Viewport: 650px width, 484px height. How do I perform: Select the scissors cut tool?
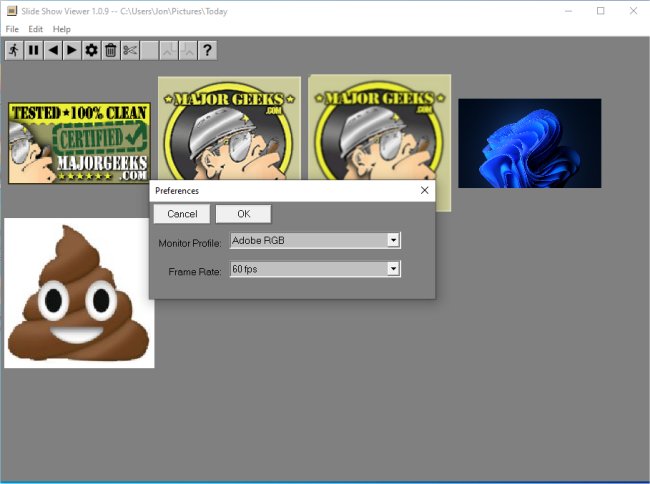click(130, 51)
